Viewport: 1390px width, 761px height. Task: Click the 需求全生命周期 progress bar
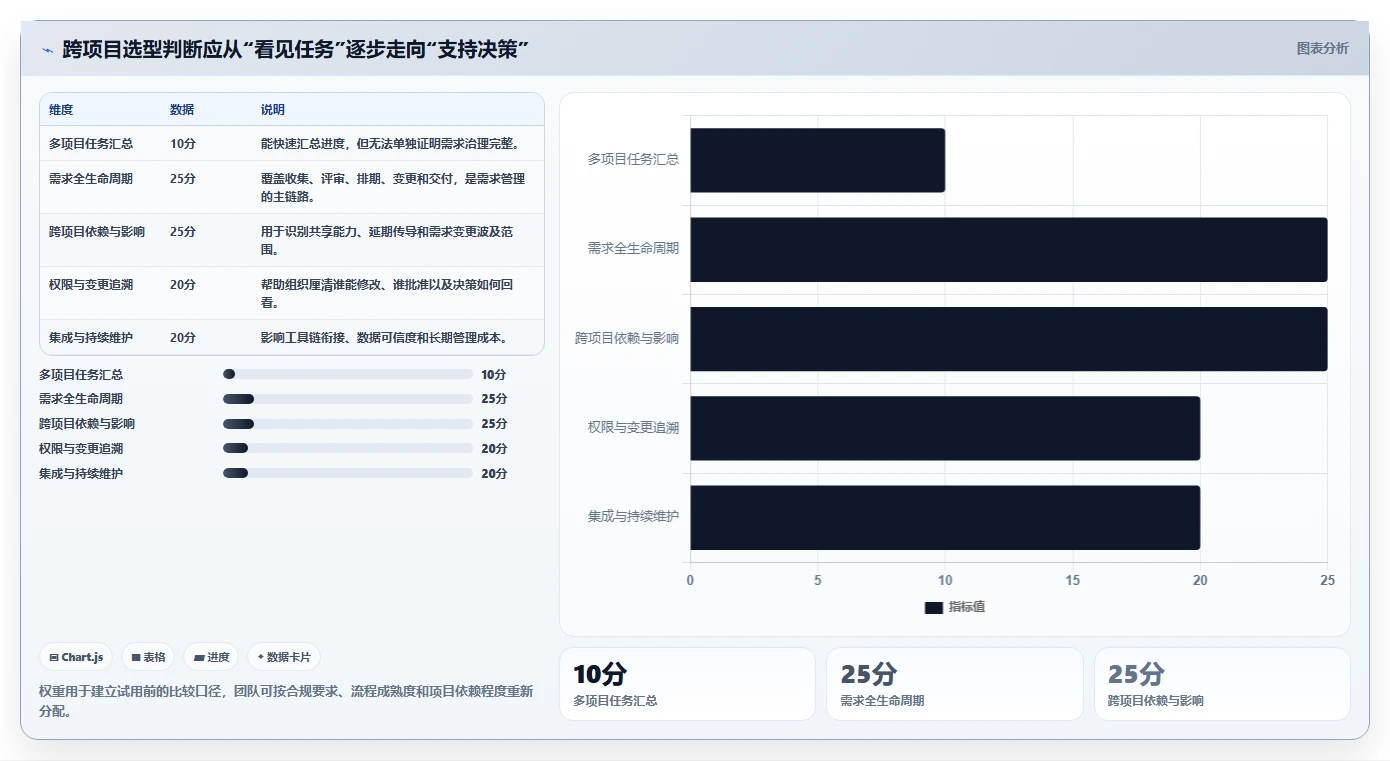pyautogui.click(x=348, y=399)
